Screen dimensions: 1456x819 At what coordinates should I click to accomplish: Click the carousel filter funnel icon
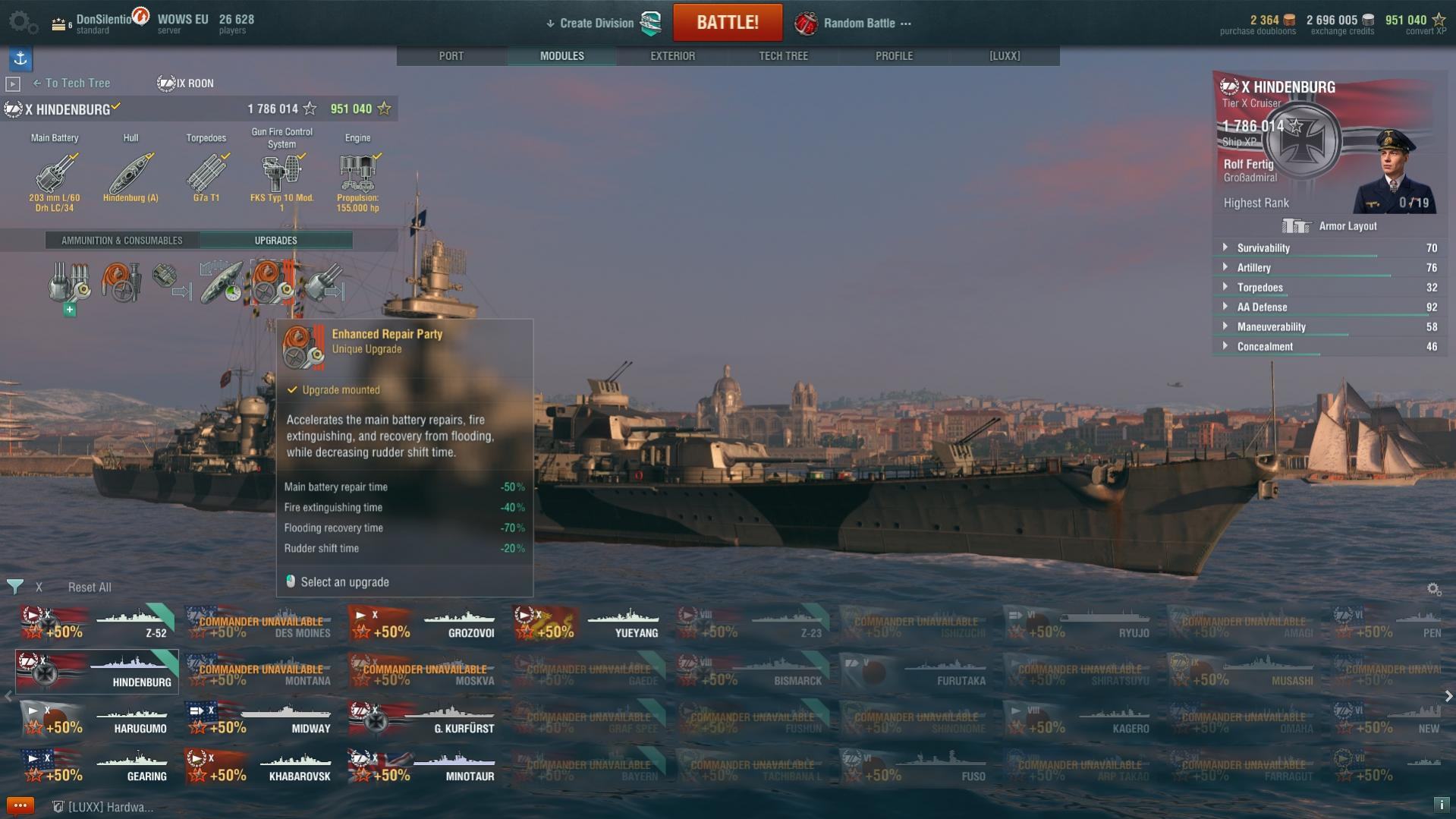(15, 587)
